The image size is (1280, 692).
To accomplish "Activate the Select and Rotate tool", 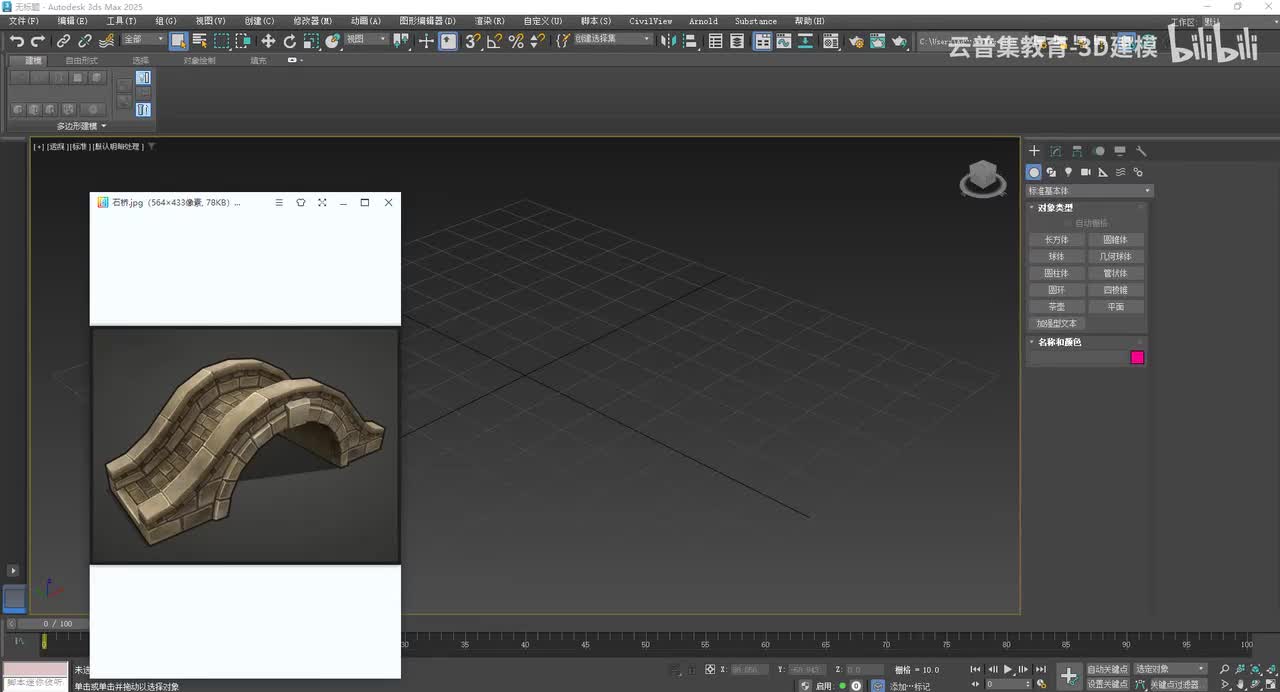I will 290,41.
